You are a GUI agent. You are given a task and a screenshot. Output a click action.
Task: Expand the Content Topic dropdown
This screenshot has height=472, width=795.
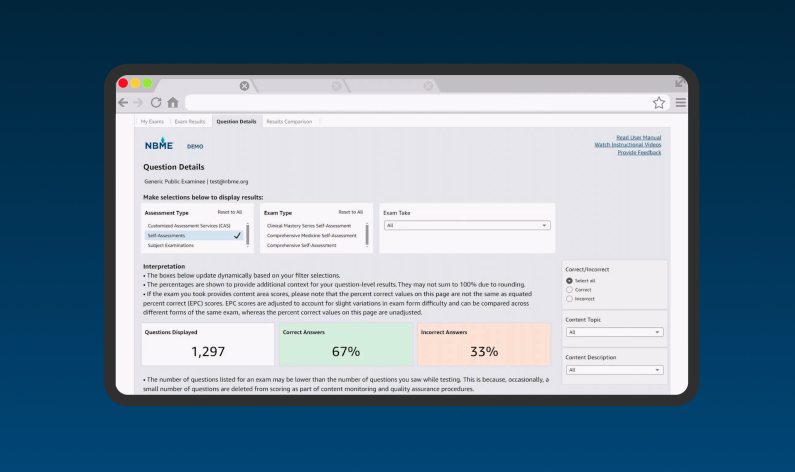[x=615, y=332]
